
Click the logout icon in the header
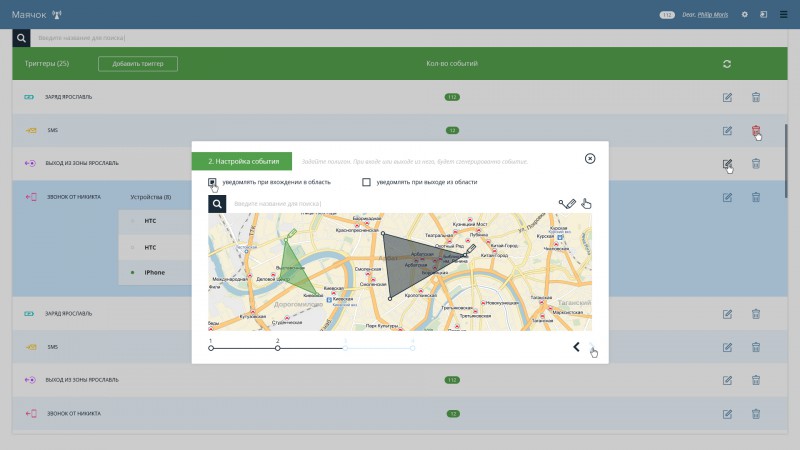763,15
